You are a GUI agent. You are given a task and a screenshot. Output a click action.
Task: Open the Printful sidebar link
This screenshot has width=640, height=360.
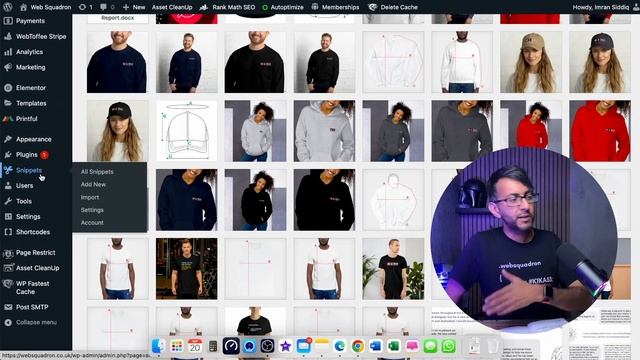(x=27, y=119)
